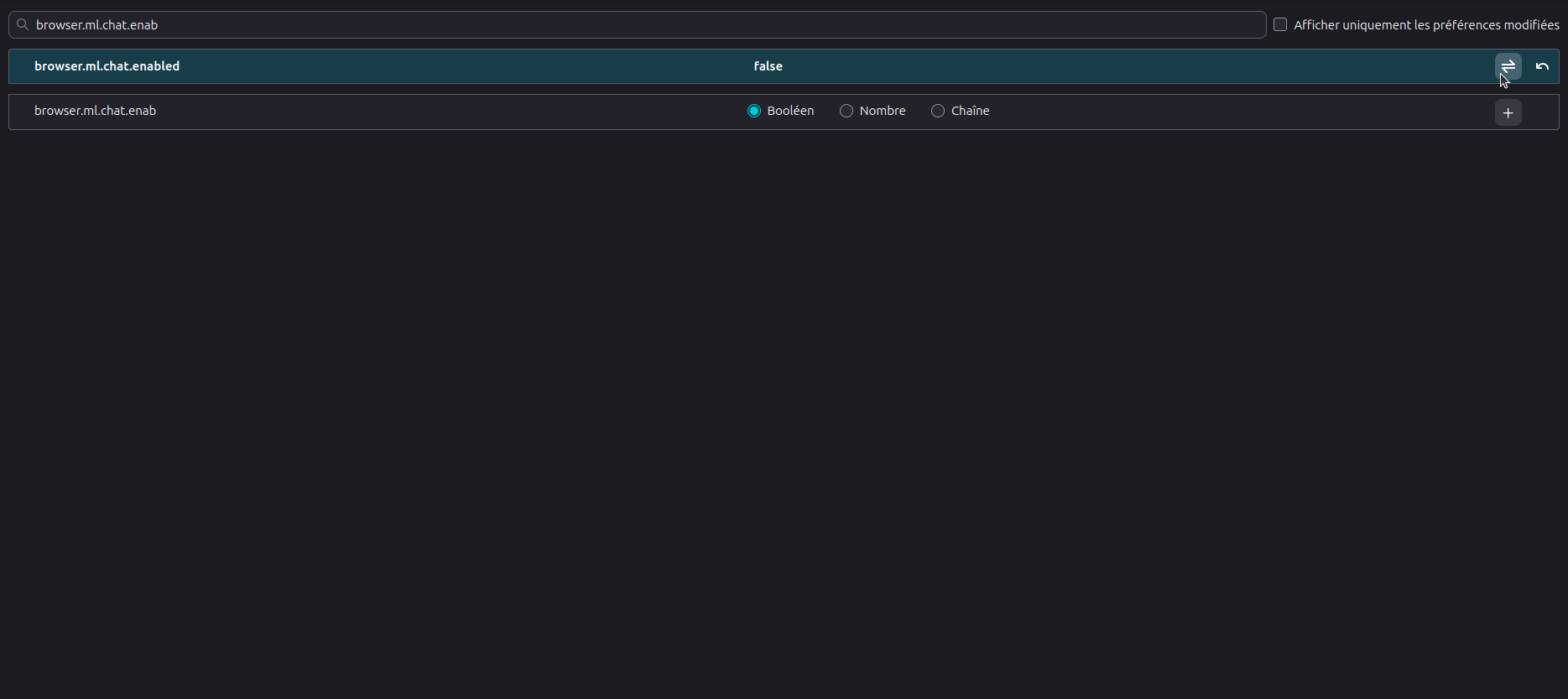
Task: Click the "Booléen" text label
Action: (790, 111)
